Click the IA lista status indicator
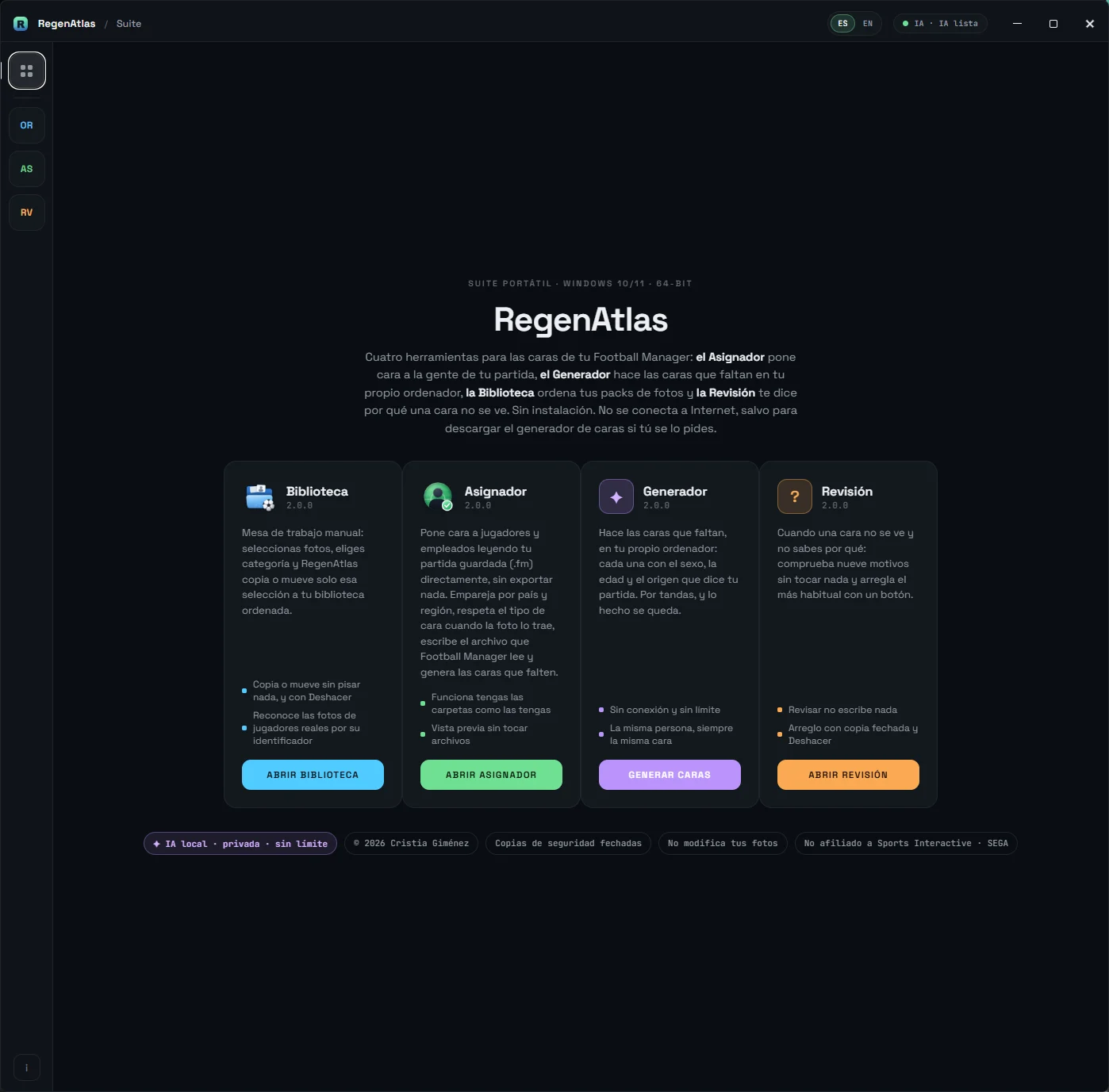Viewport: 1109px width, 1092px height. (940, 24)
